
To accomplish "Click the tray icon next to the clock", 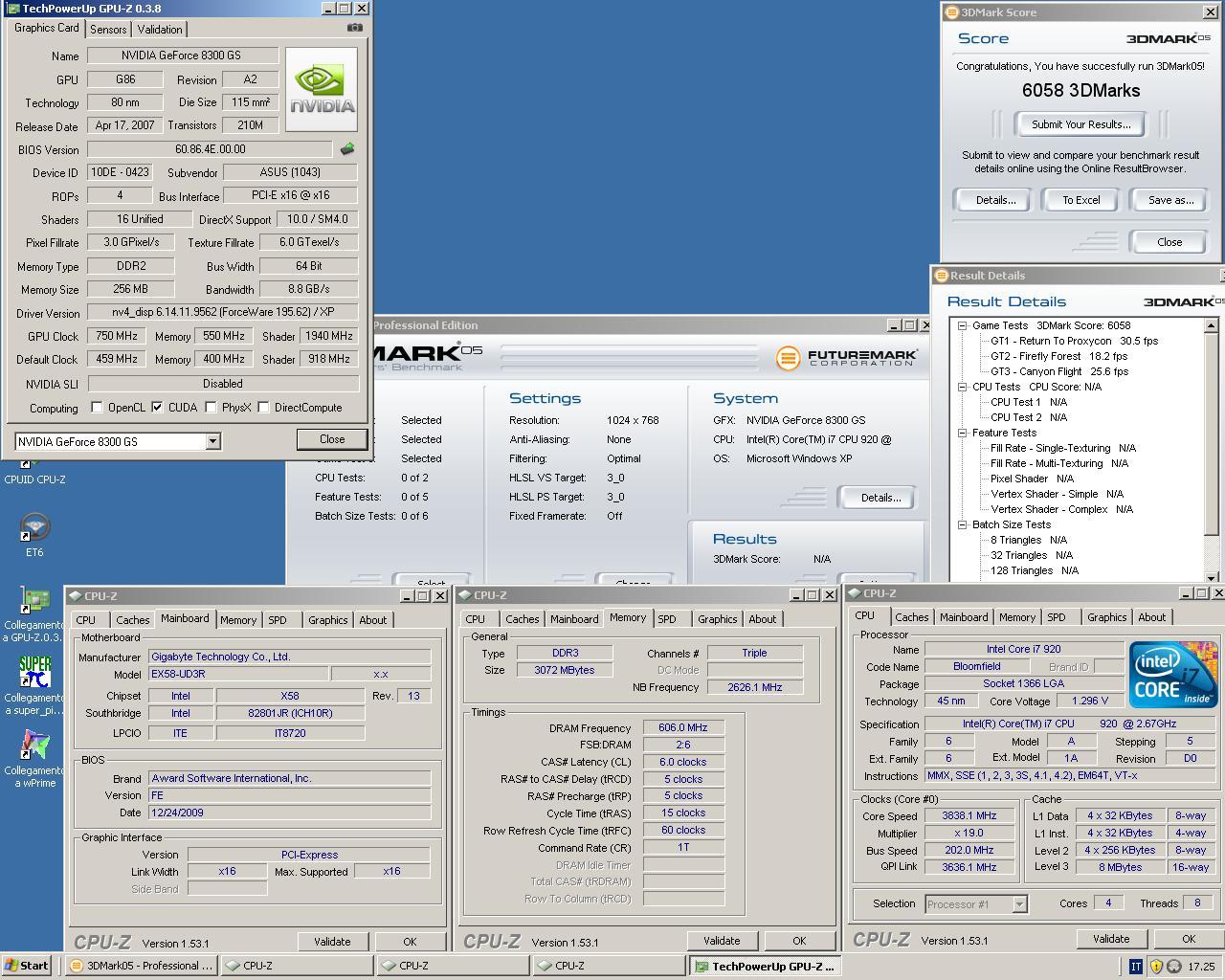I will 1173,966.
